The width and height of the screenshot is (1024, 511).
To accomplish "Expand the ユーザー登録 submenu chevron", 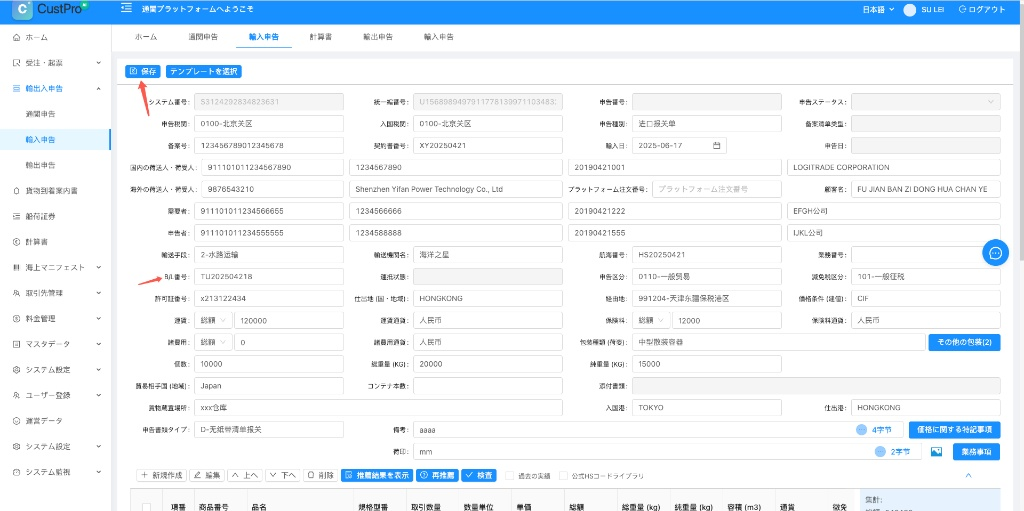I will [99, 395].
